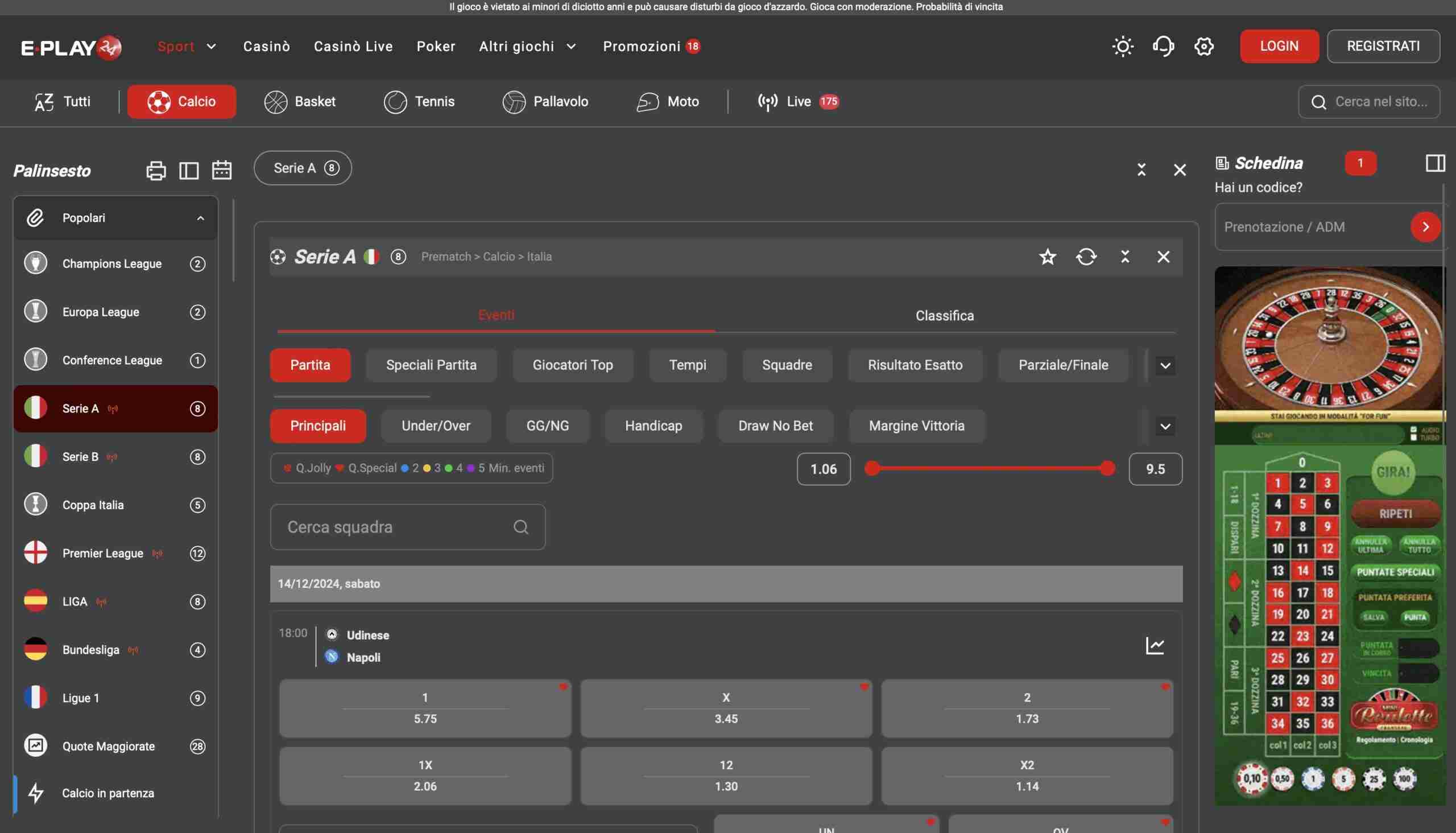Open the Palinsesto calendar icon
Screen dimensions: 1456x833
222,170
